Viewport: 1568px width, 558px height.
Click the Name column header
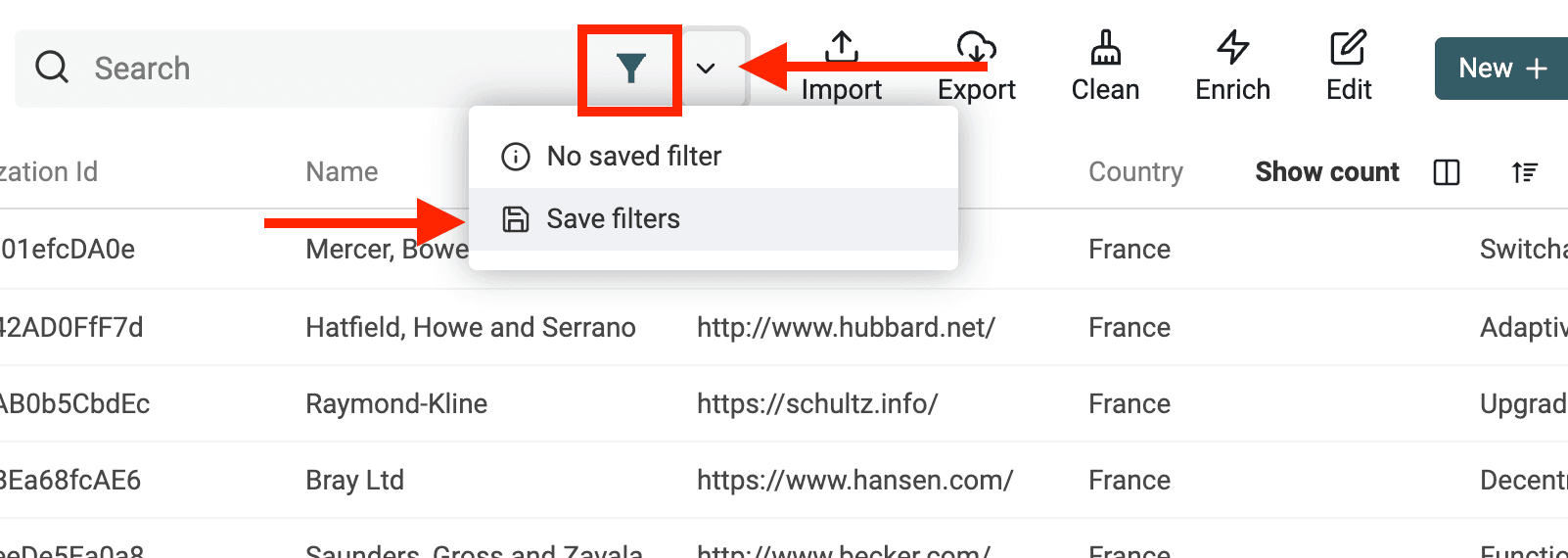tap(342, 172)
